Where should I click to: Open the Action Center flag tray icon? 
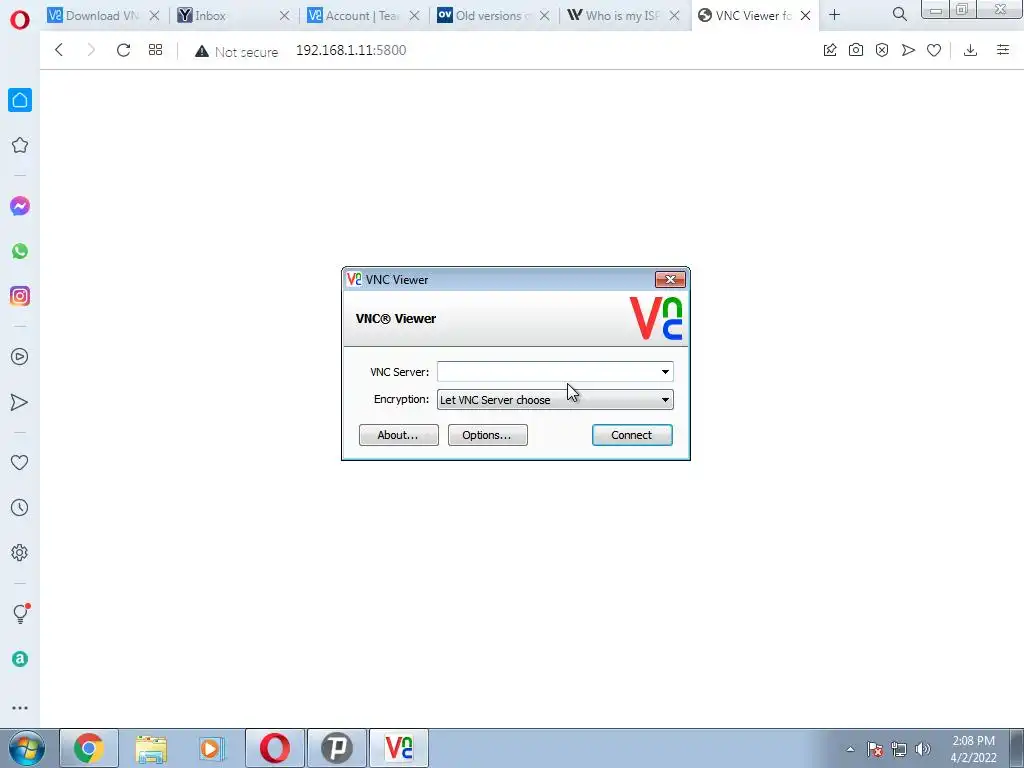pyautogui.click(x=874, y=749)
